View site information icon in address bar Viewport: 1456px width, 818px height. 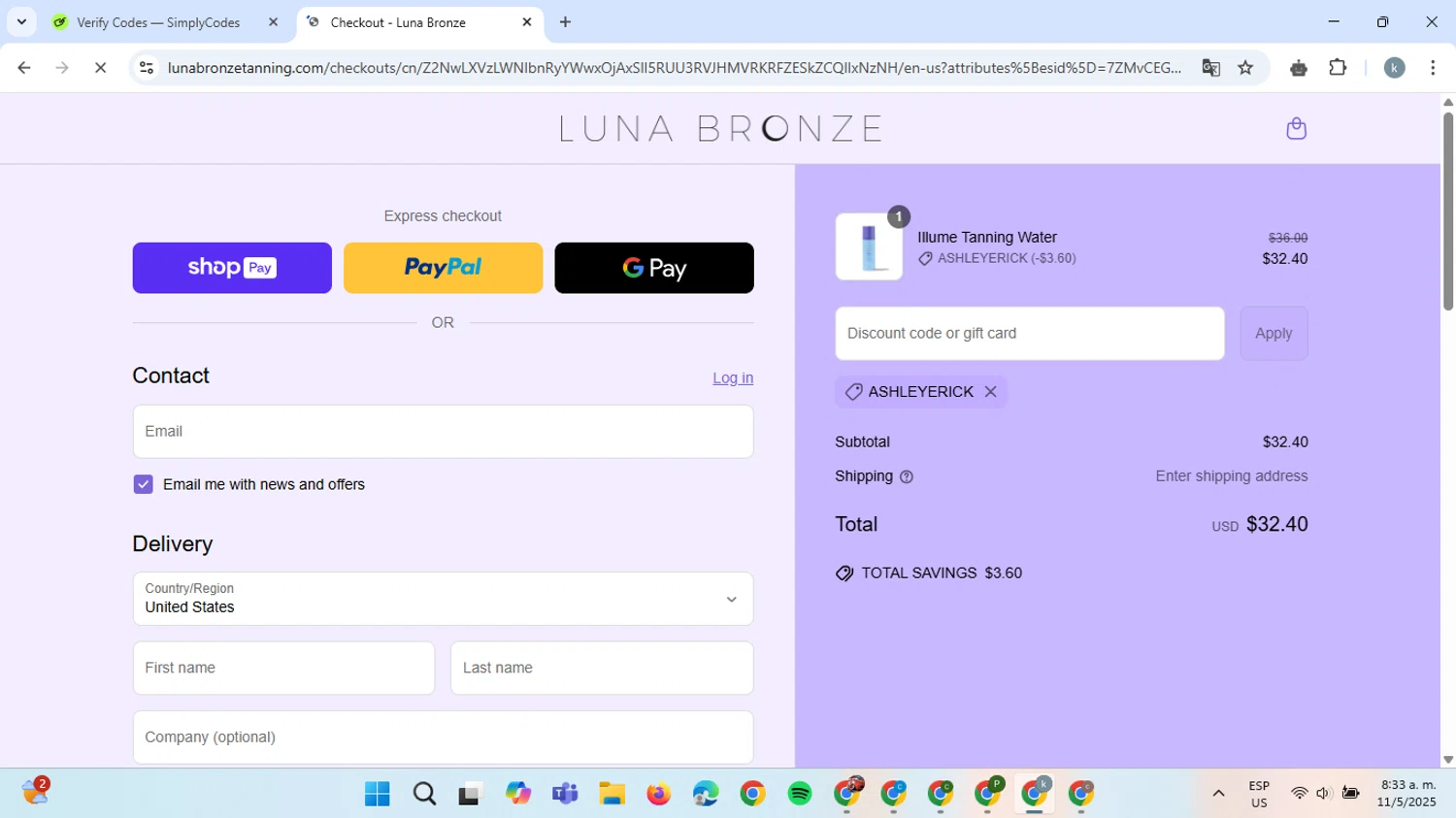[x=147, y=68]
